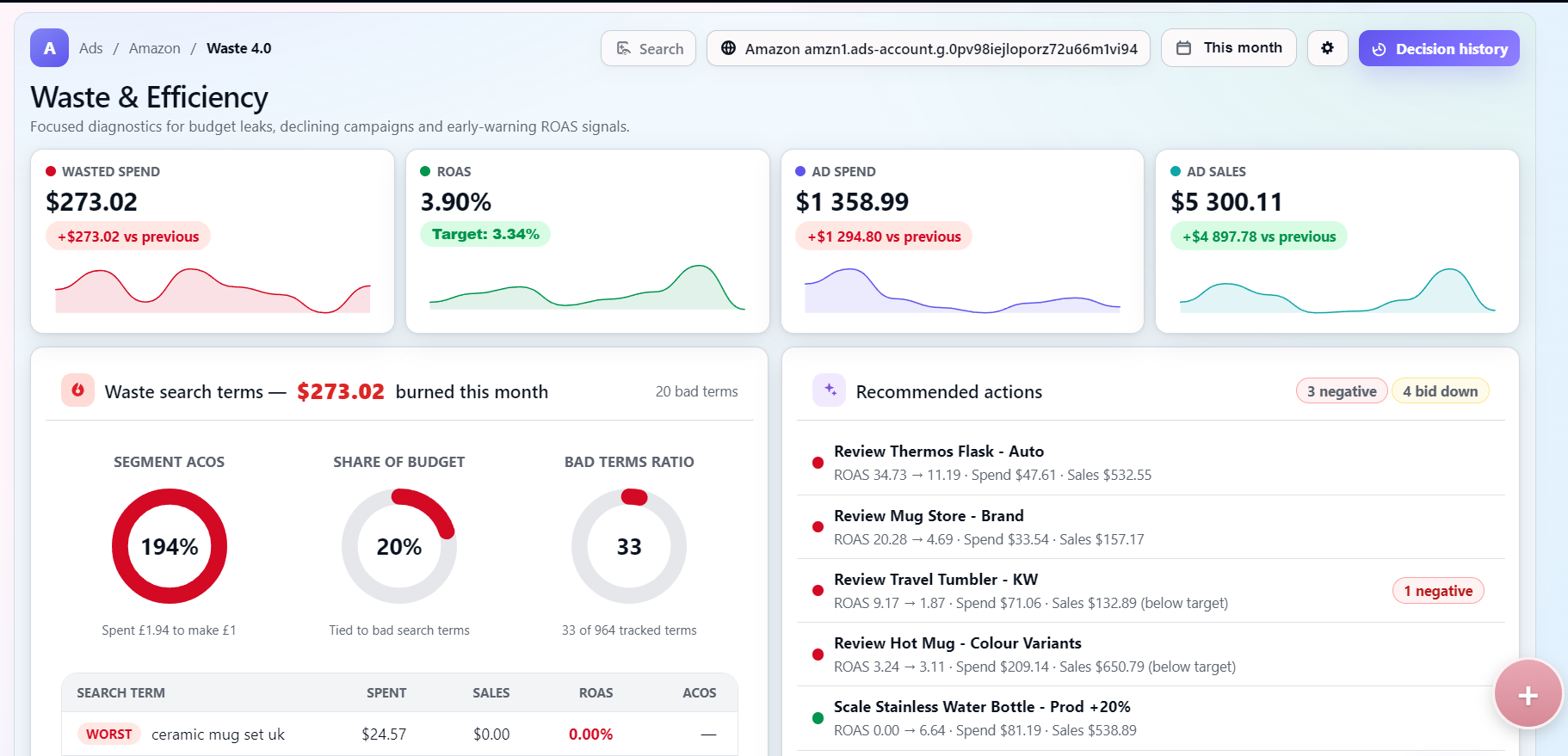Click the Search field

[648, 48]
